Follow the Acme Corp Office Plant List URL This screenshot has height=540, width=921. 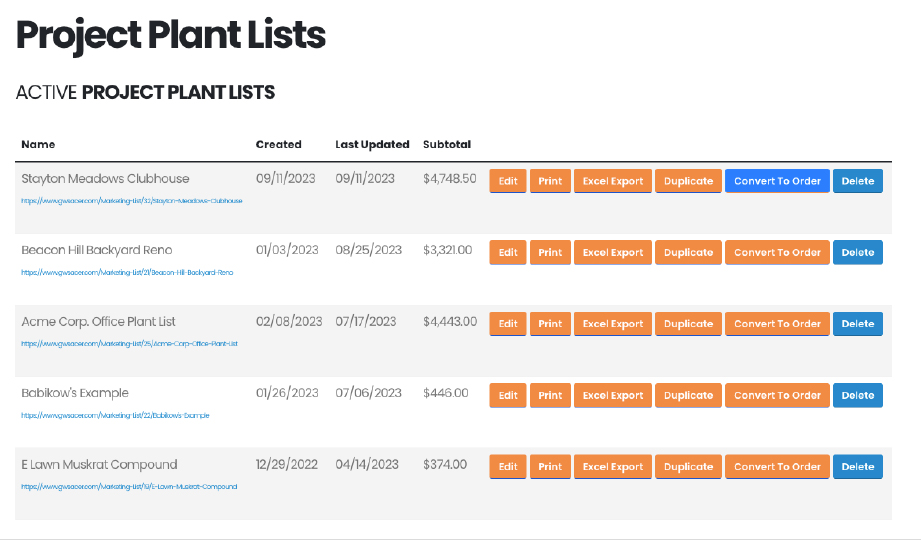coord(129,344)
